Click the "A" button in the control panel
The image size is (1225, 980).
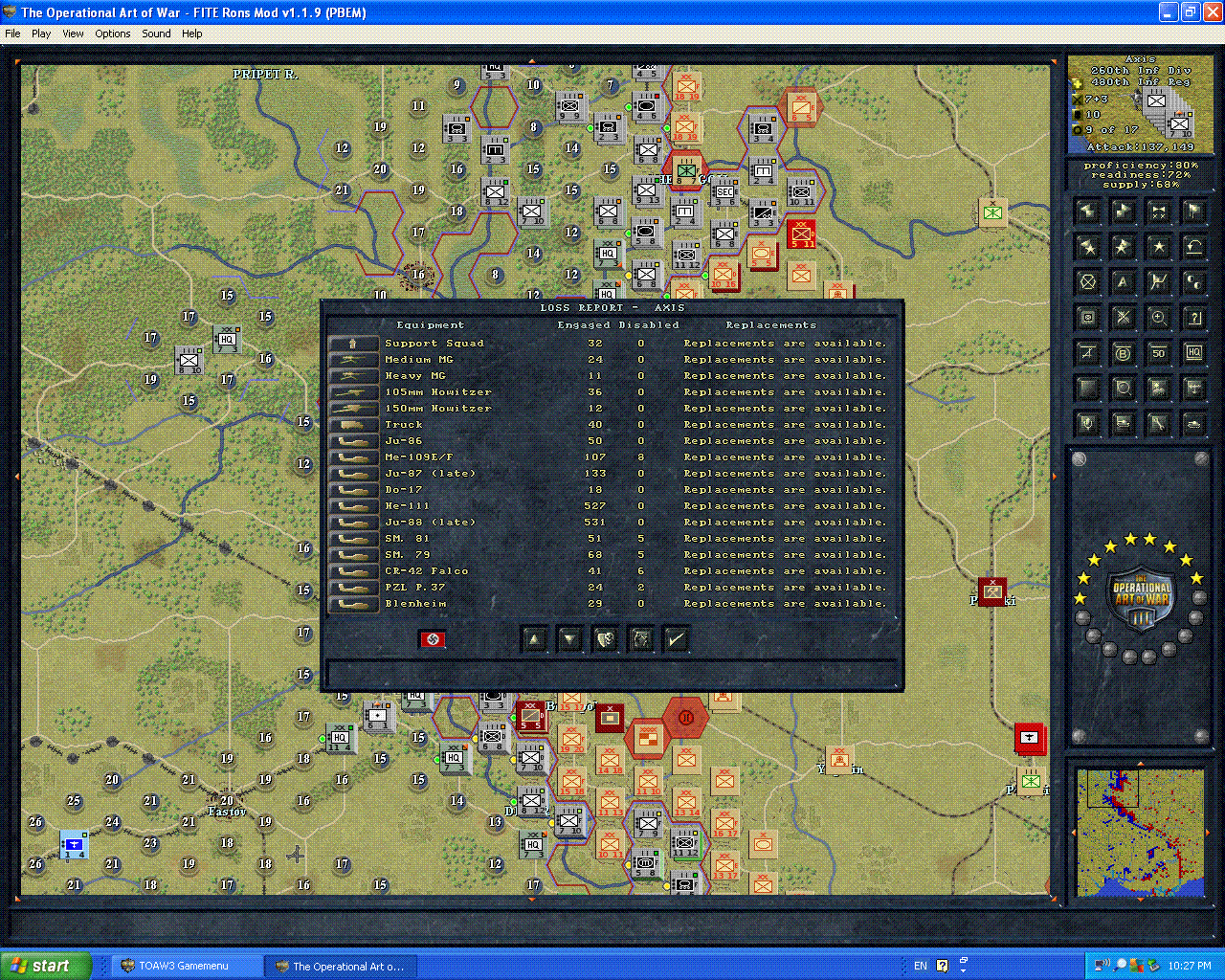(1123, 282)
